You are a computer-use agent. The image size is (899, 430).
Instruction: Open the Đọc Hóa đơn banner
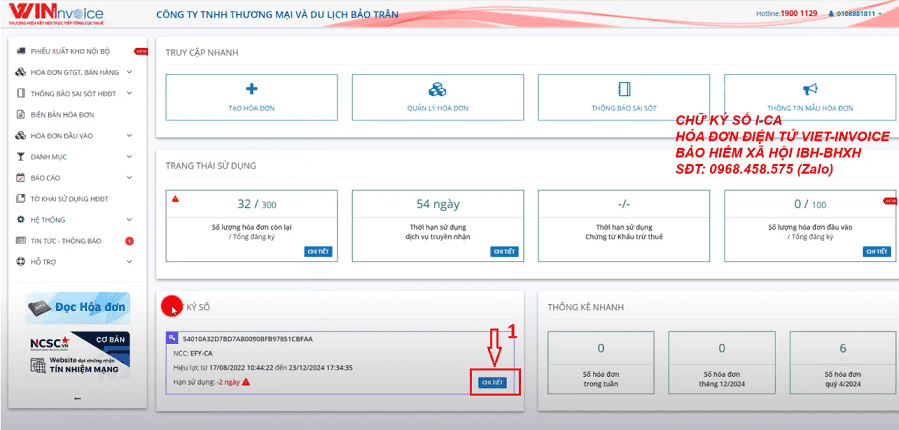(x=77, y=308)
